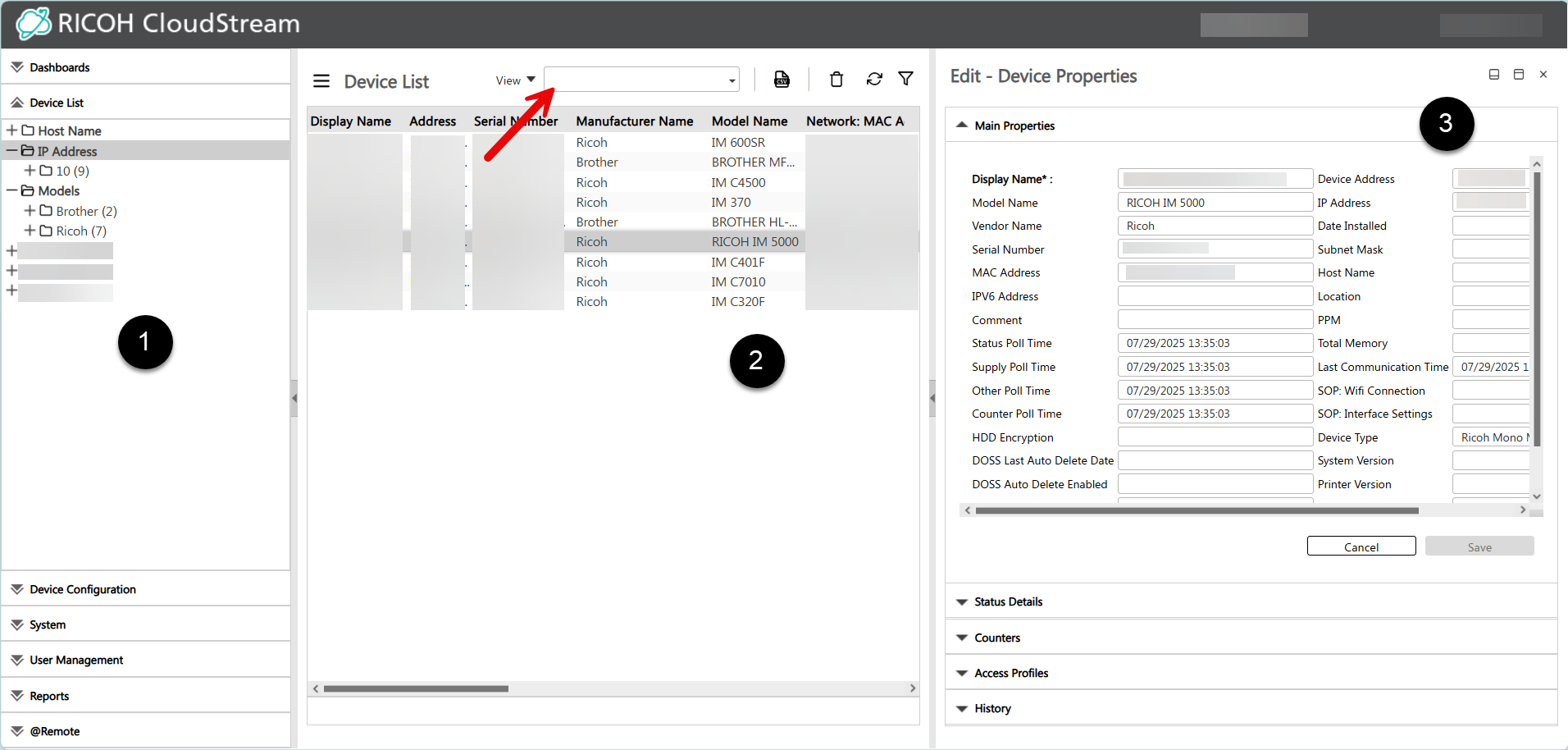1568x750 pixels.
Task: Click the device list horizontal scrollbar
Action: point(416,688)
